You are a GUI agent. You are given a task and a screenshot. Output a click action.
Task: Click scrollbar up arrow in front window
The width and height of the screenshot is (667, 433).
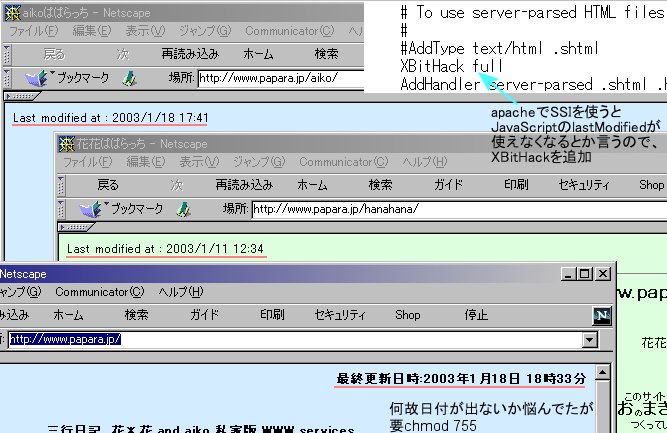point(603,373)
